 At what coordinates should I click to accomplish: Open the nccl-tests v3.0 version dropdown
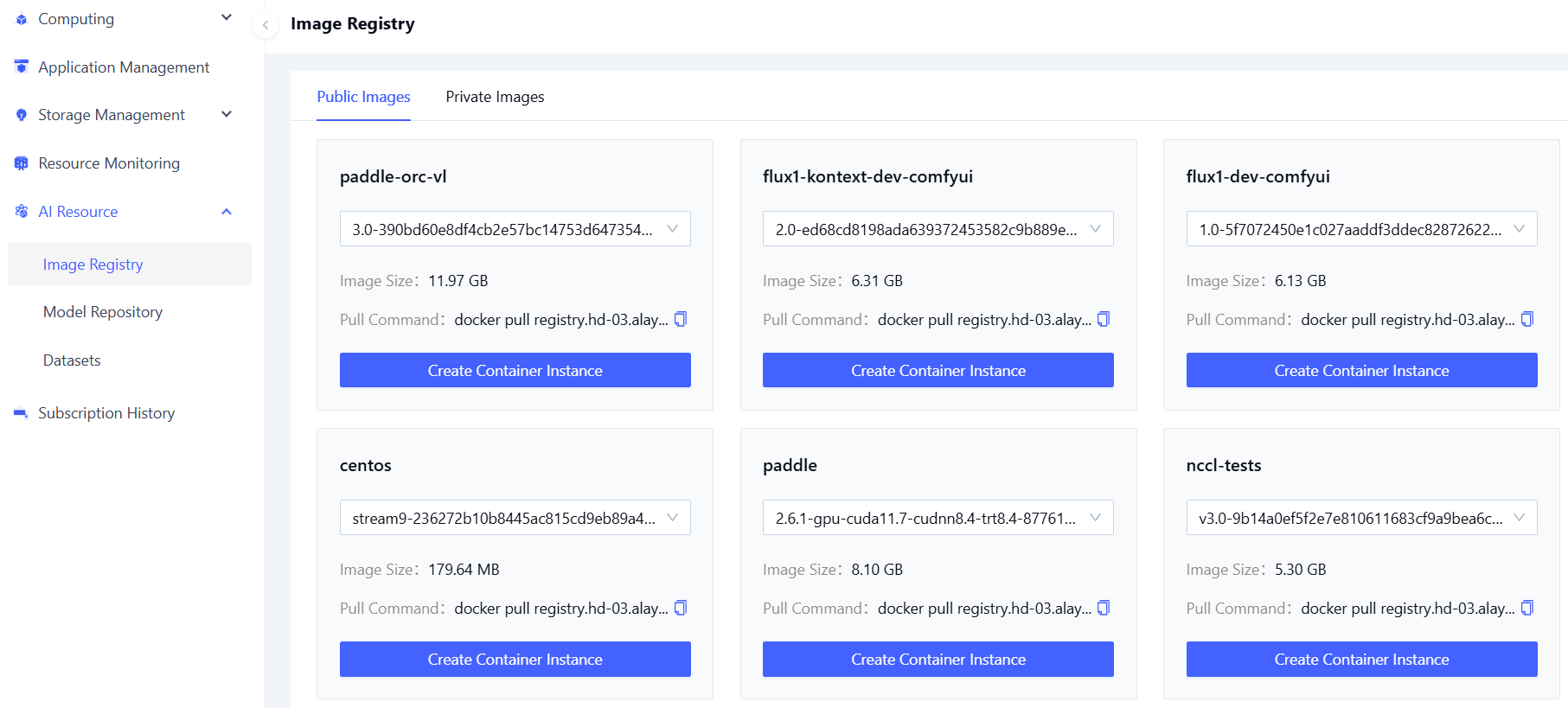point(1360,518)
